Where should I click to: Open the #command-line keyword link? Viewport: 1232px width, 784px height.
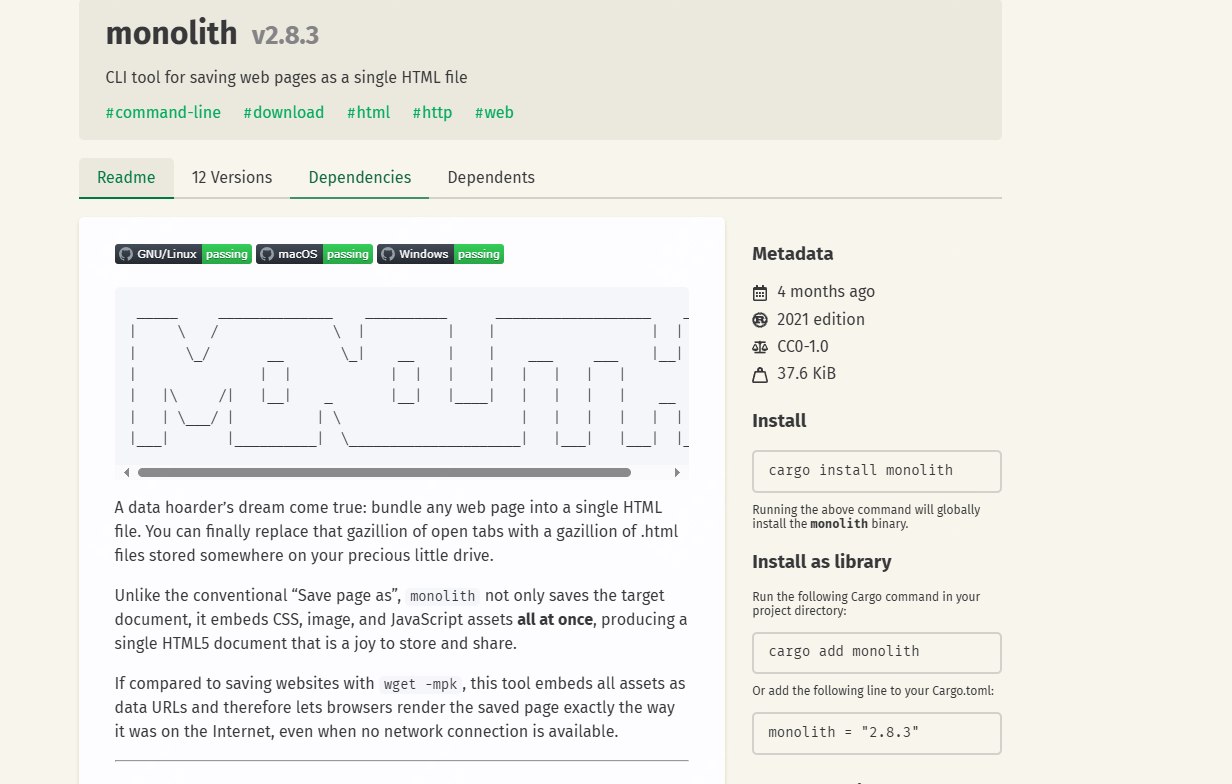pyautogui.click(x=163, y=113)
